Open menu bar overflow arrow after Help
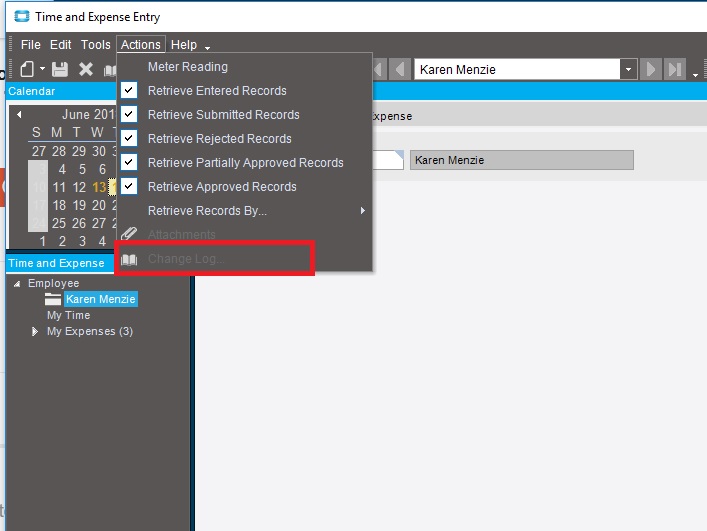707x531 pixels. [x=207, y=47]
